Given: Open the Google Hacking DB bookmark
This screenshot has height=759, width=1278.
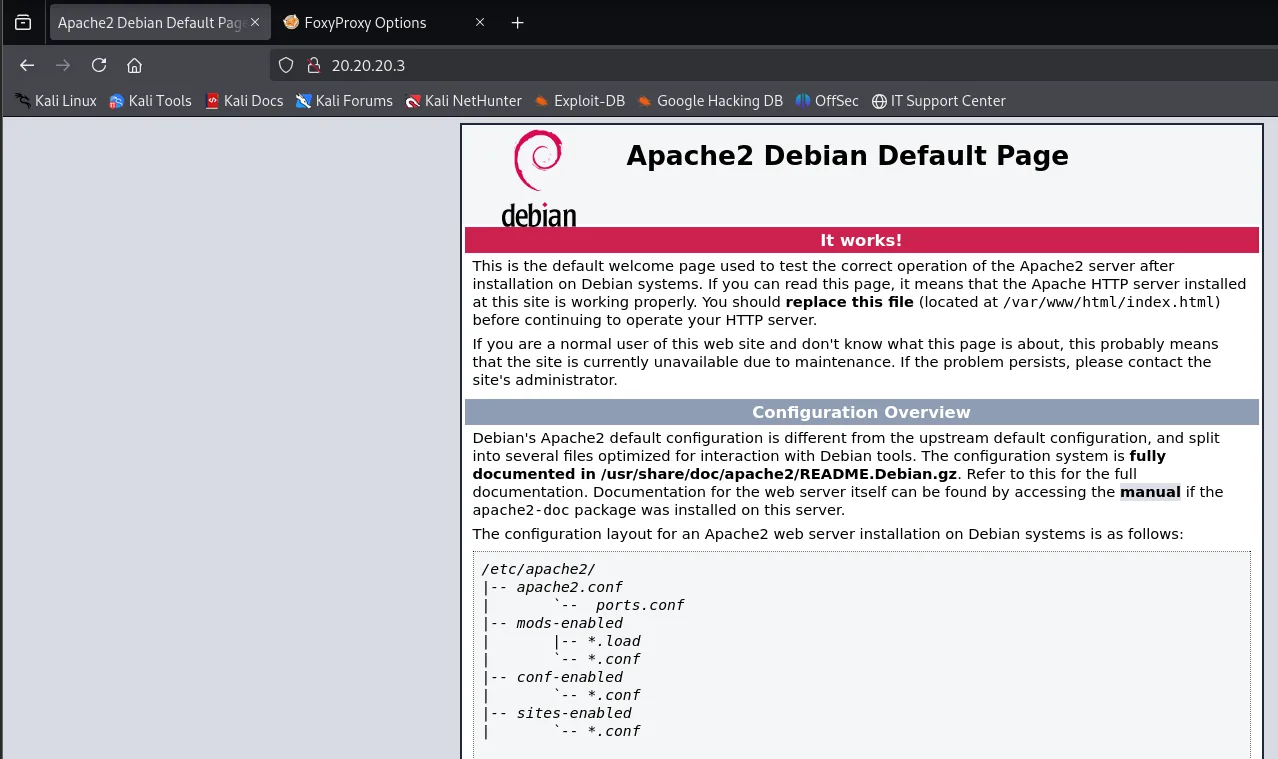Looking at the screenshot, I should click(x=710, y=101).
